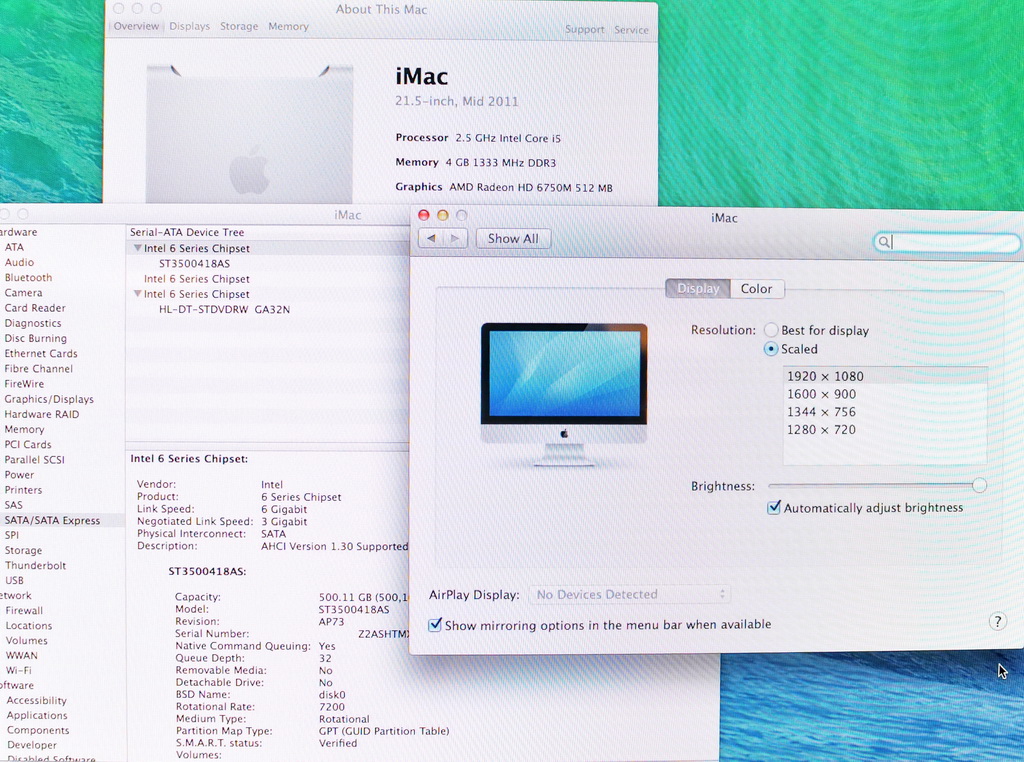Viewport: 1024px width, 762px height.
Task: Select Audio in the sidebar
Action: pos(19,262)
